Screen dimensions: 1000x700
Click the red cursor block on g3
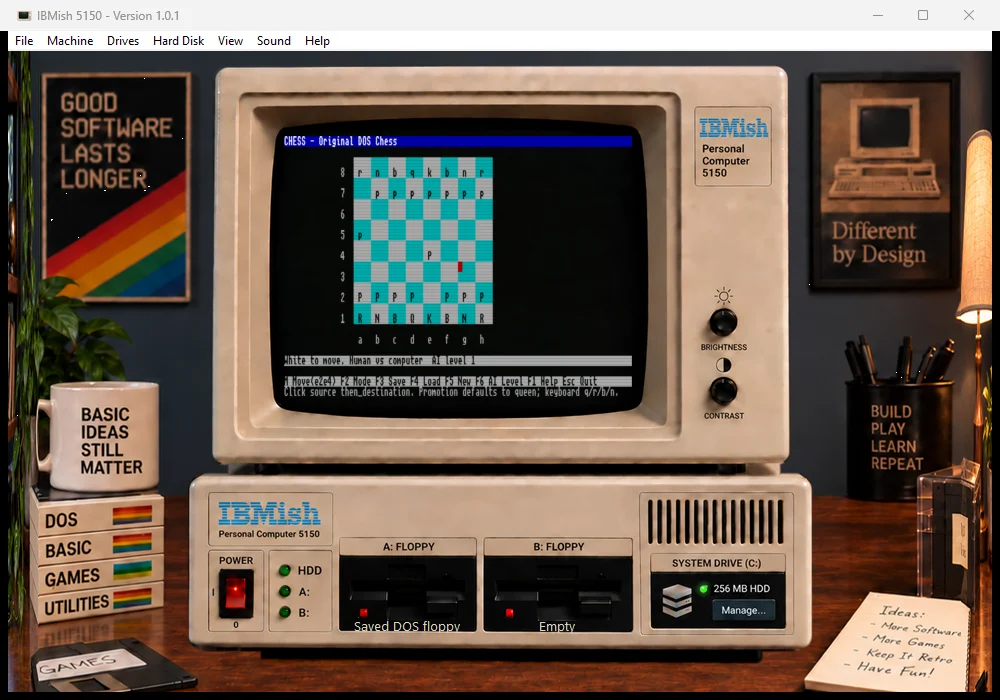[460, 267]
